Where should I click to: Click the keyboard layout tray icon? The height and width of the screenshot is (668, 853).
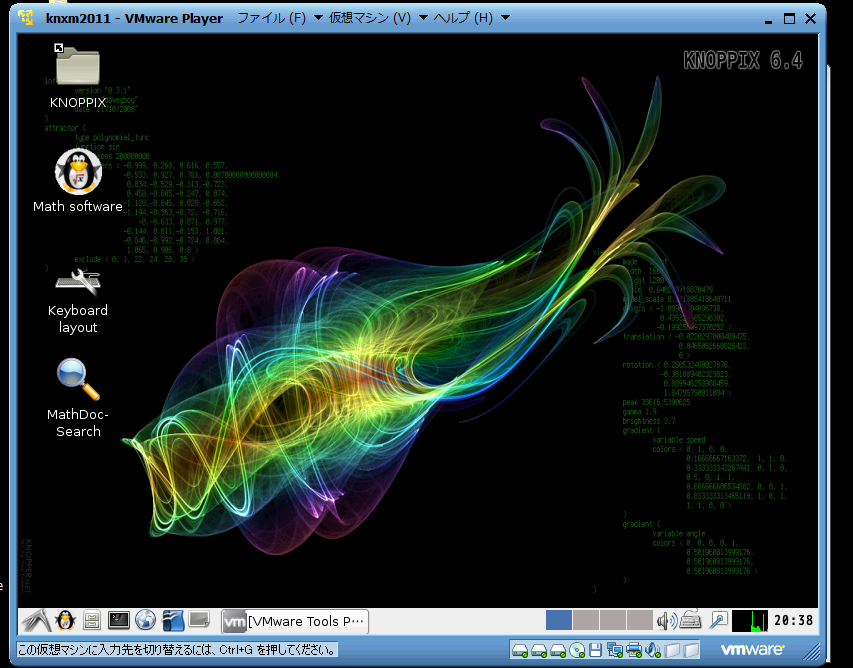pyautogui.click(x=690, y=619)
